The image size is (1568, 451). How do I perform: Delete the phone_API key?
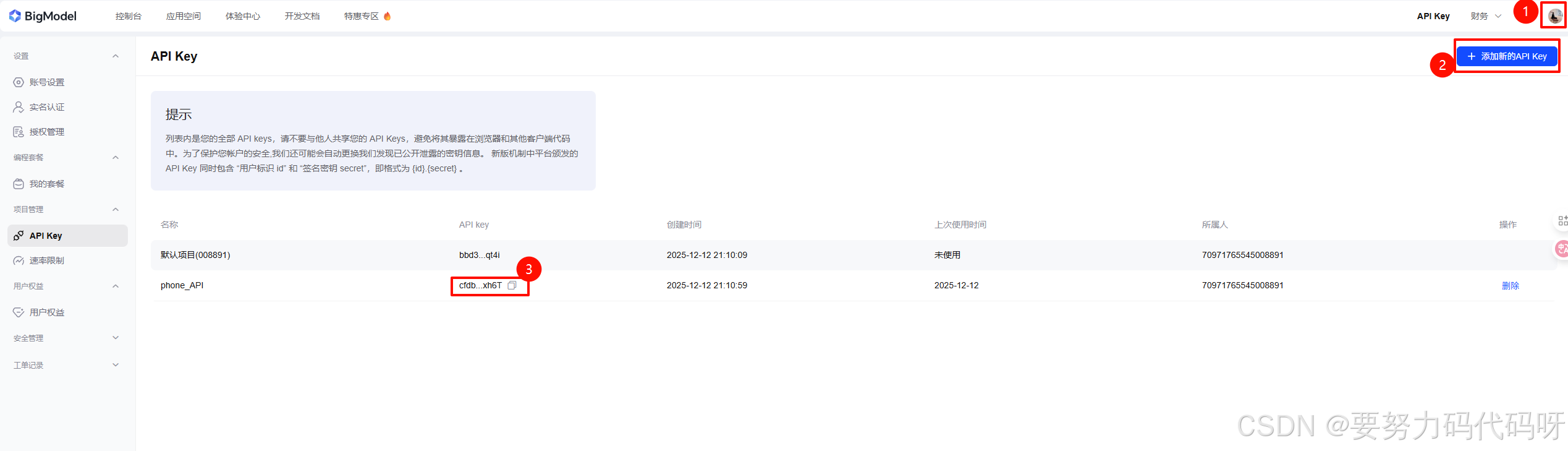[1511, 285]
